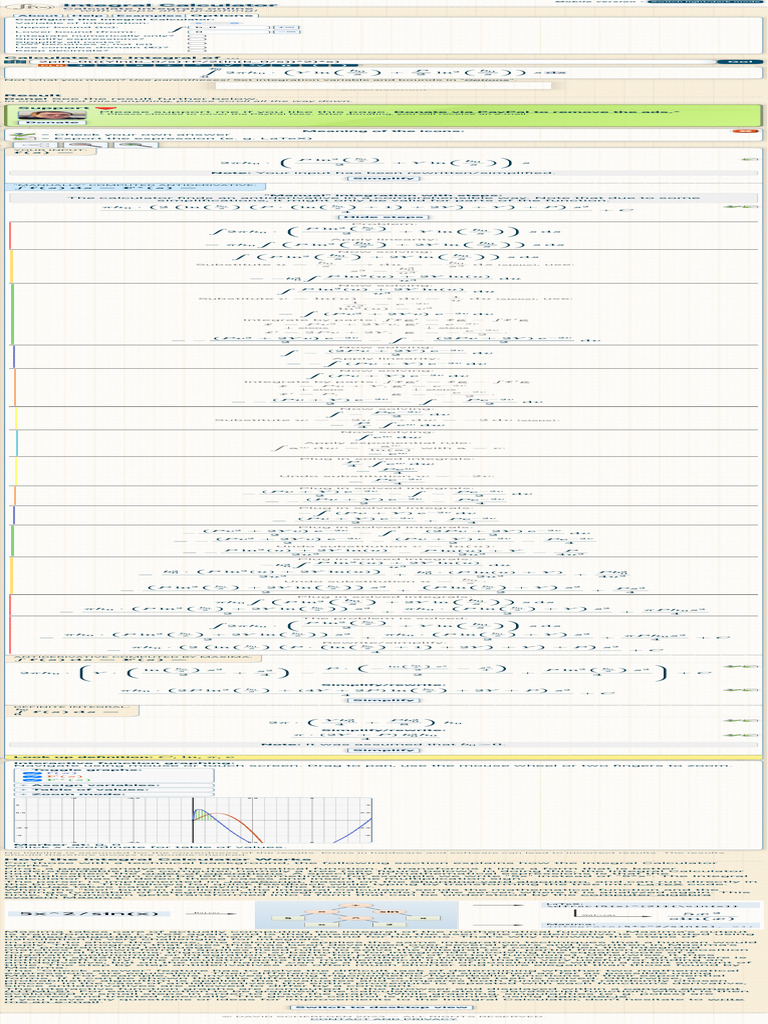Image resolution: width=768 pixels, height=1024 pixels.
Task: Click Simplify under the rewritten input note
Action: (383, 178)
